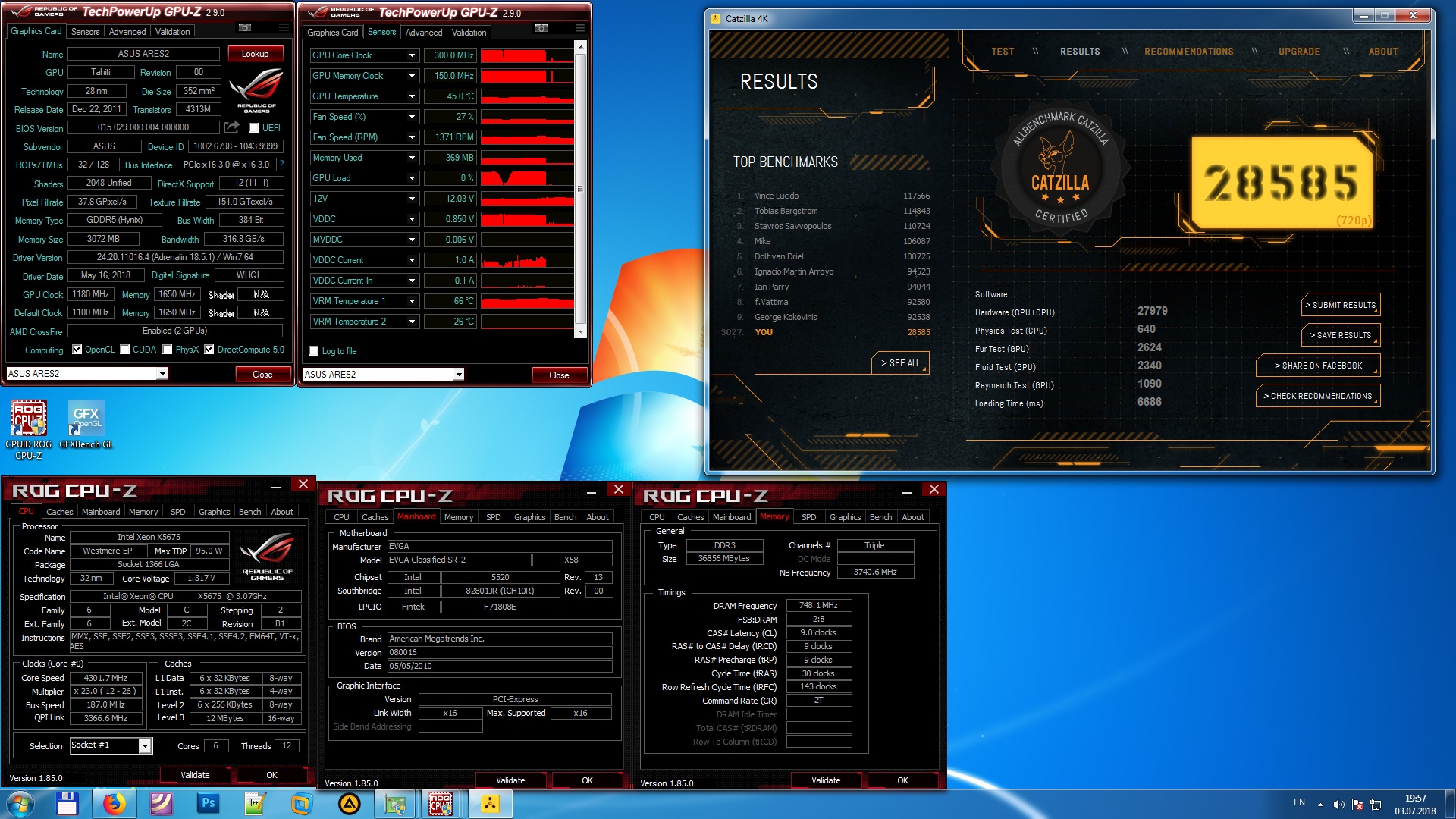Click the volume speaker icon in system tray
The height and width of the screenshot is (819, 1456).
(x=1338, y=804)
